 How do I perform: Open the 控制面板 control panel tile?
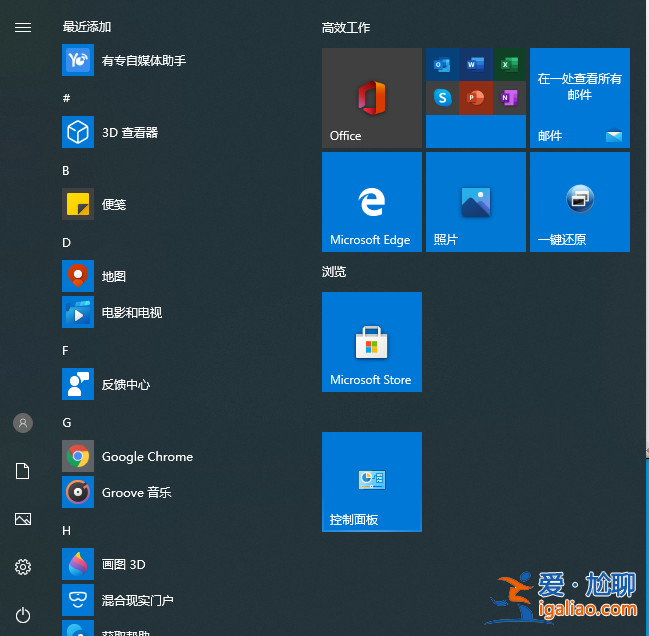click(x=372, y=482)
